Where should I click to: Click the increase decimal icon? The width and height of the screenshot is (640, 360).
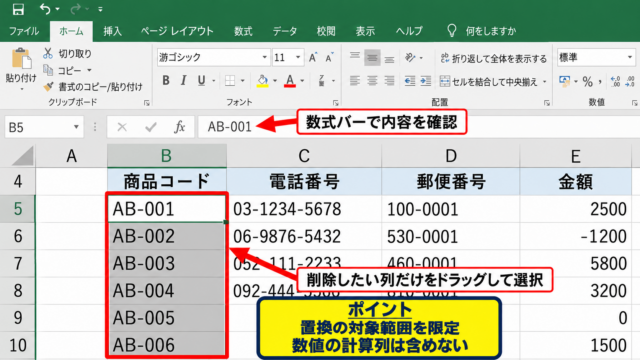coord(616,81)
